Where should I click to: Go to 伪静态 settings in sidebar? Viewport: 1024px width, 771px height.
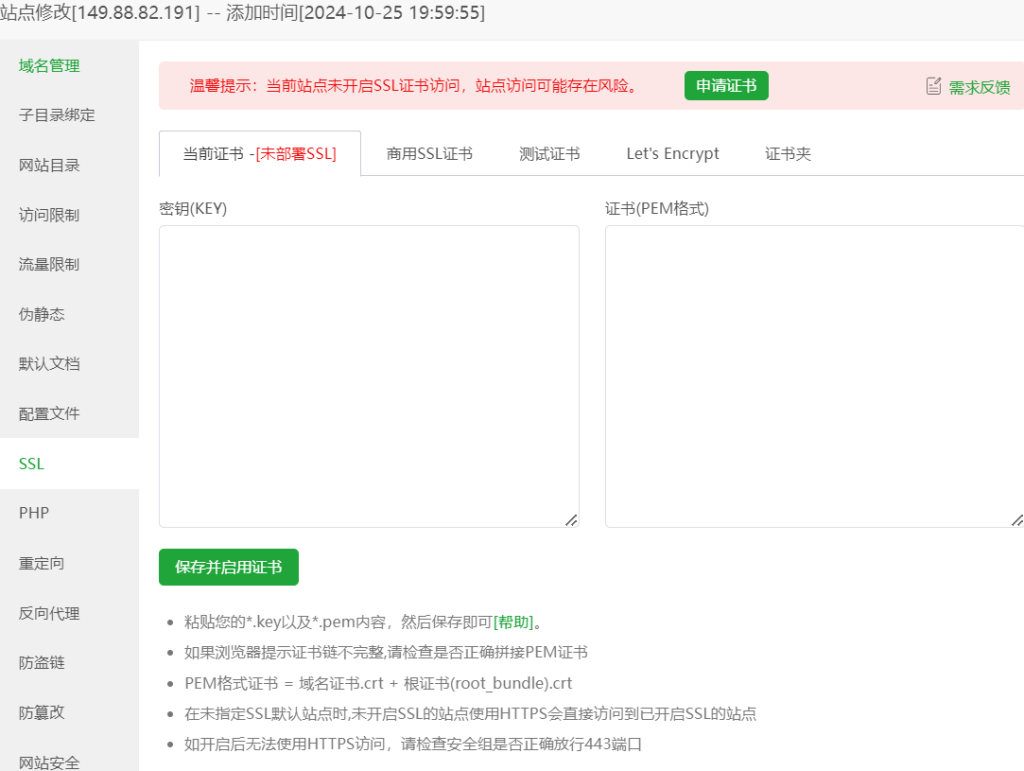[x=42, y=314]
